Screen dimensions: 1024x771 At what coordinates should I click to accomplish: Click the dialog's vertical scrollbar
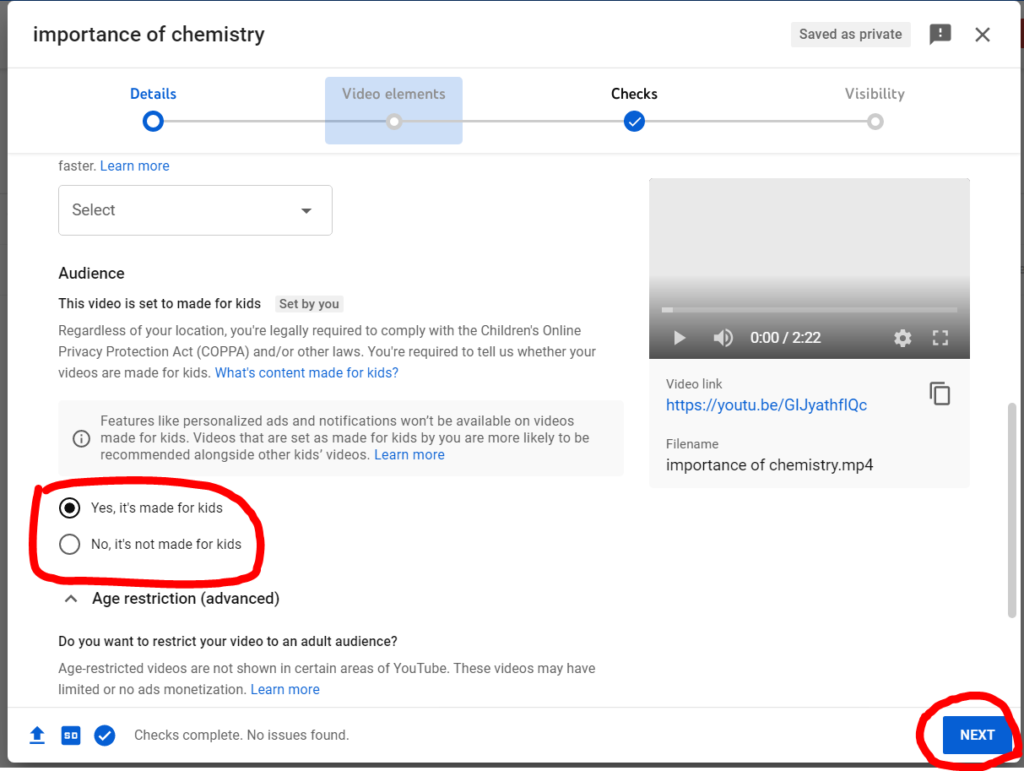click(1012, 509)
